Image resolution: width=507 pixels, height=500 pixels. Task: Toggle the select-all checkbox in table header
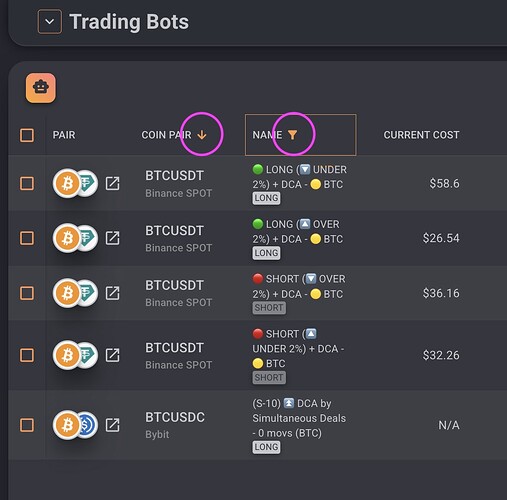(x=27, y=135)
